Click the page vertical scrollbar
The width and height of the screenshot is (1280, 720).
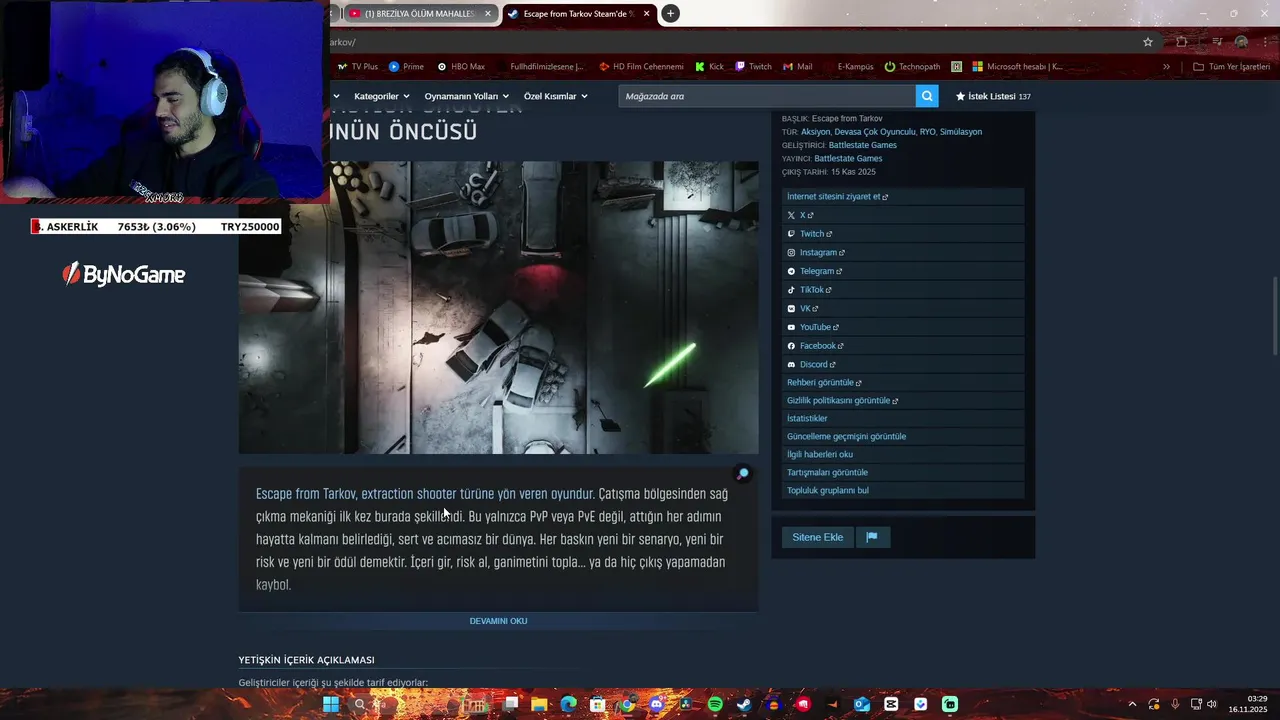(x=1274, y=315)
